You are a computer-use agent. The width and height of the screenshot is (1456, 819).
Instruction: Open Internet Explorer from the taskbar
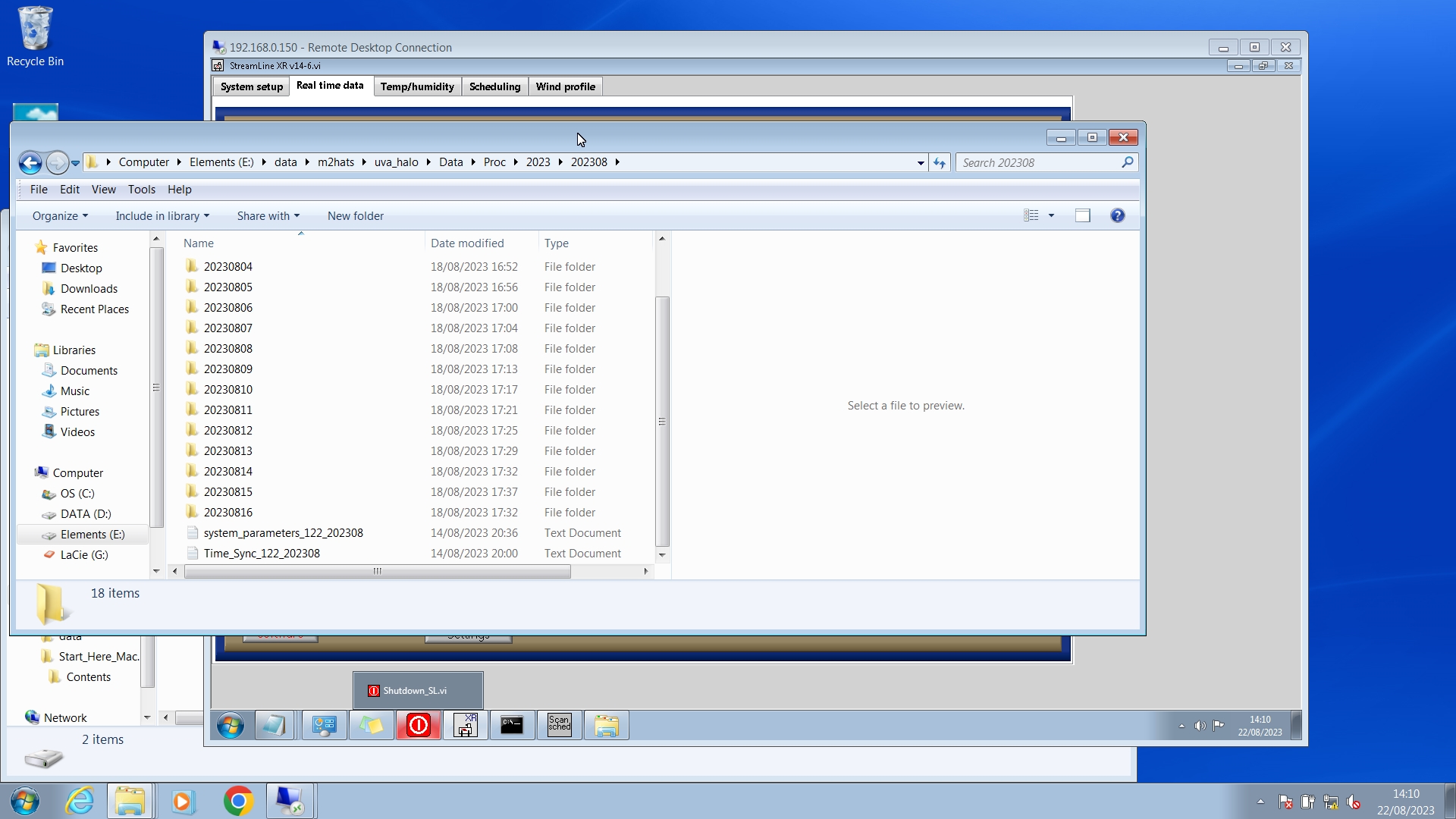point(80,801)
